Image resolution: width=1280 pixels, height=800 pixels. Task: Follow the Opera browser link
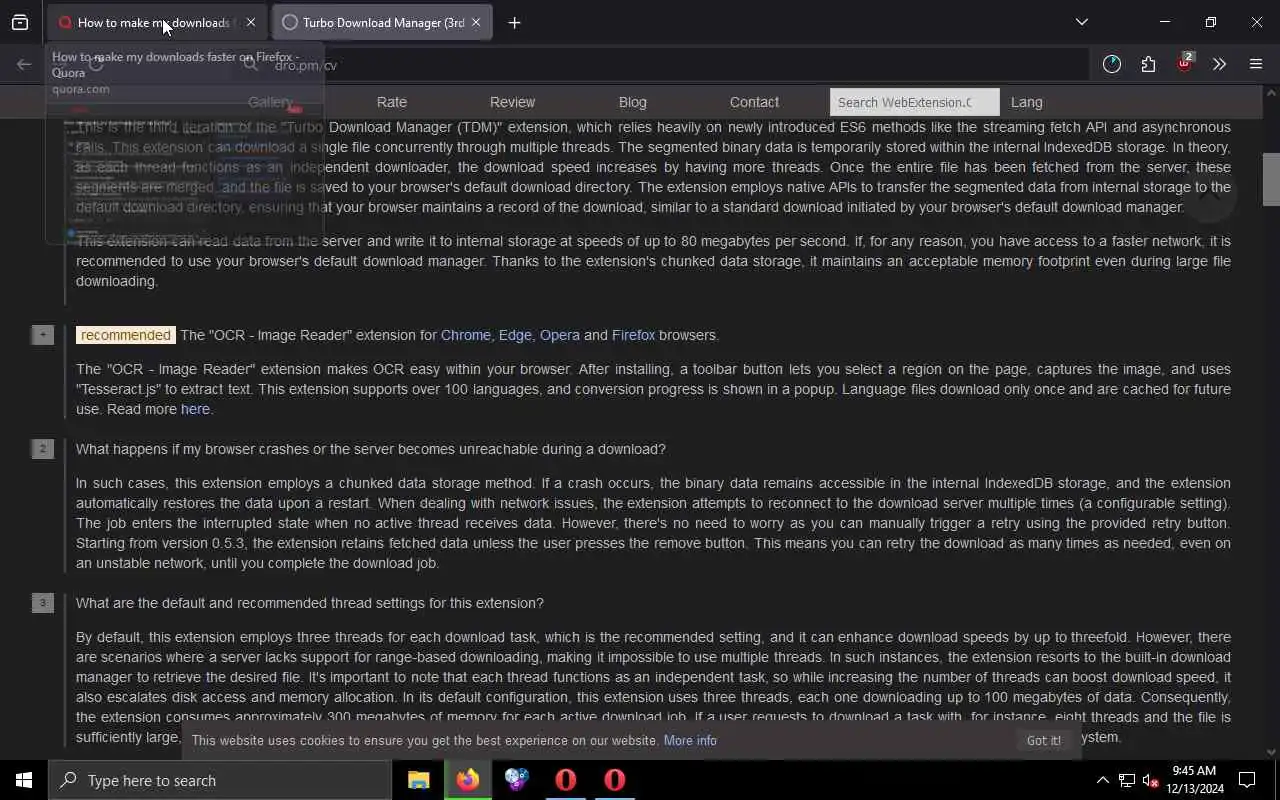coord(560,335)
